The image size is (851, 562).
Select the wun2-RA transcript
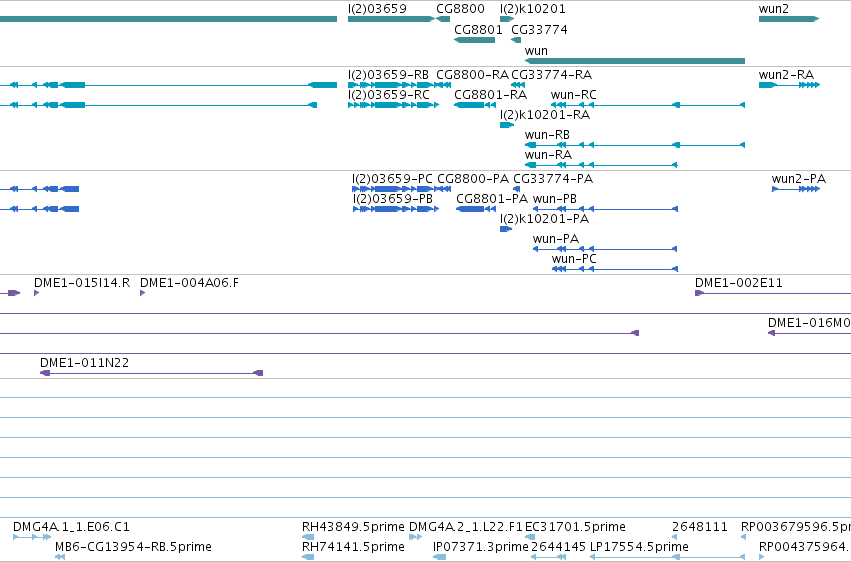pos(789,85)
